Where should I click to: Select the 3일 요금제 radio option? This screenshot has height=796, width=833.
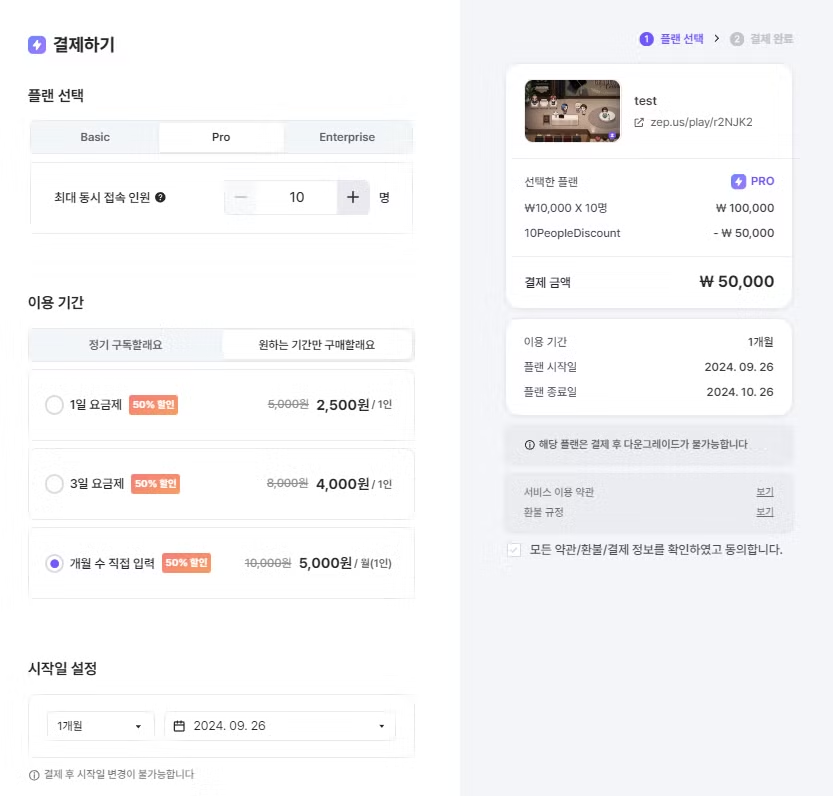point(55,483)
